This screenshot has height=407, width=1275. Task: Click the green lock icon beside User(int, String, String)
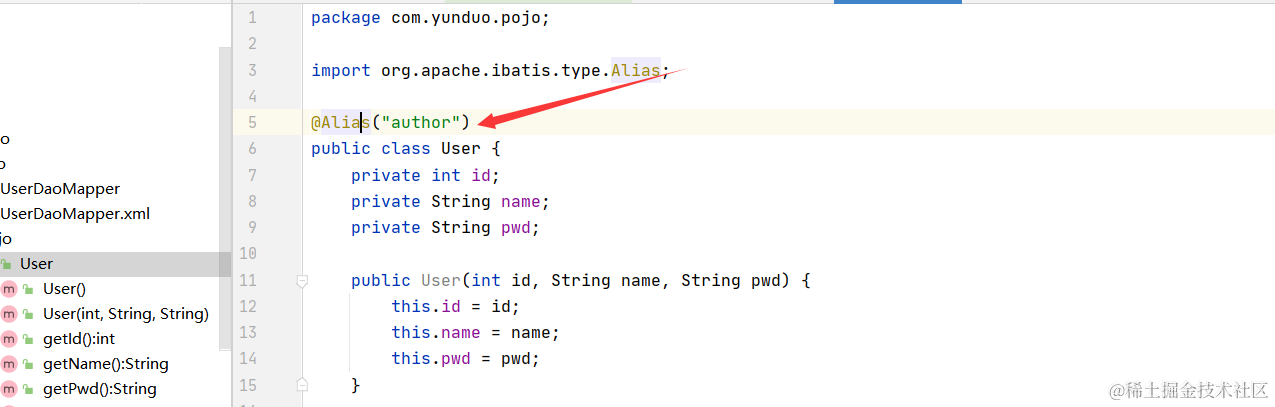[28, 314]
